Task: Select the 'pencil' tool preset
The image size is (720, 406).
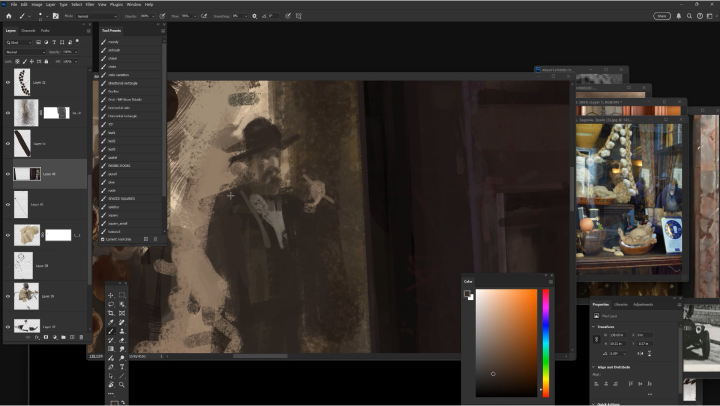Action: tap(131, 174)
